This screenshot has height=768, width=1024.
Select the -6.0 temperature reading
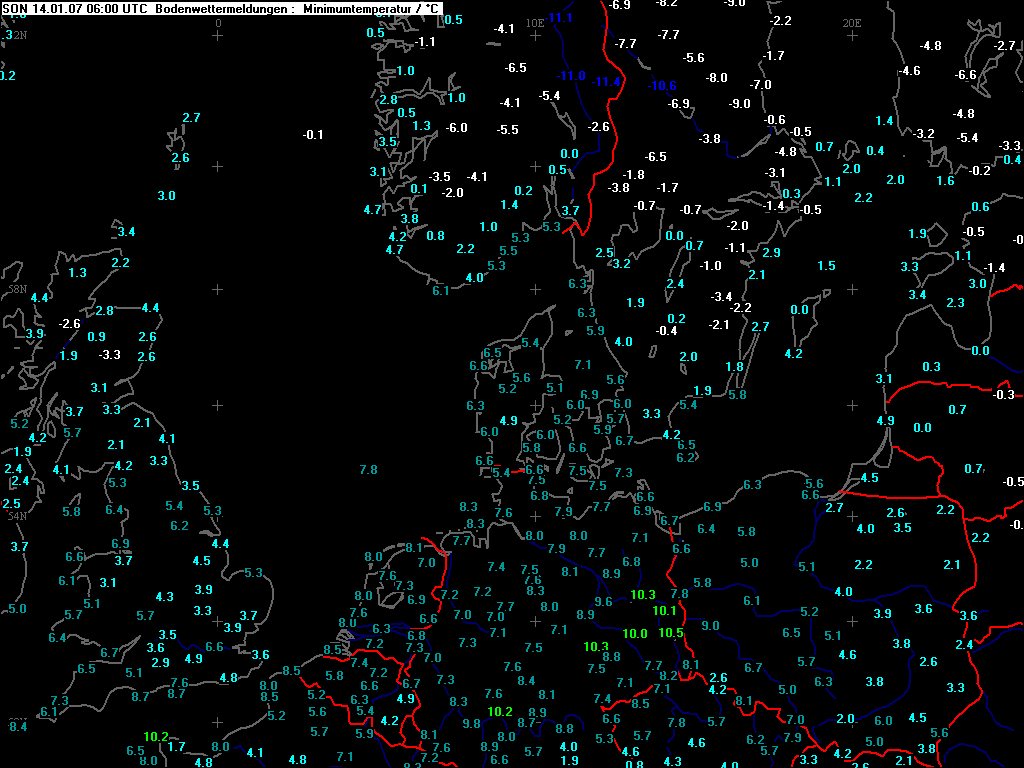(457, 128)
